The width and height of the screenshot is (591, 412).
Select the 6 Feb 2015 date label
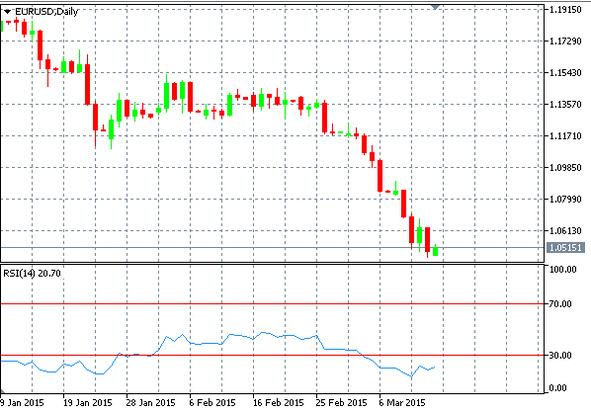pyautogui.click(x=212, y=403)
